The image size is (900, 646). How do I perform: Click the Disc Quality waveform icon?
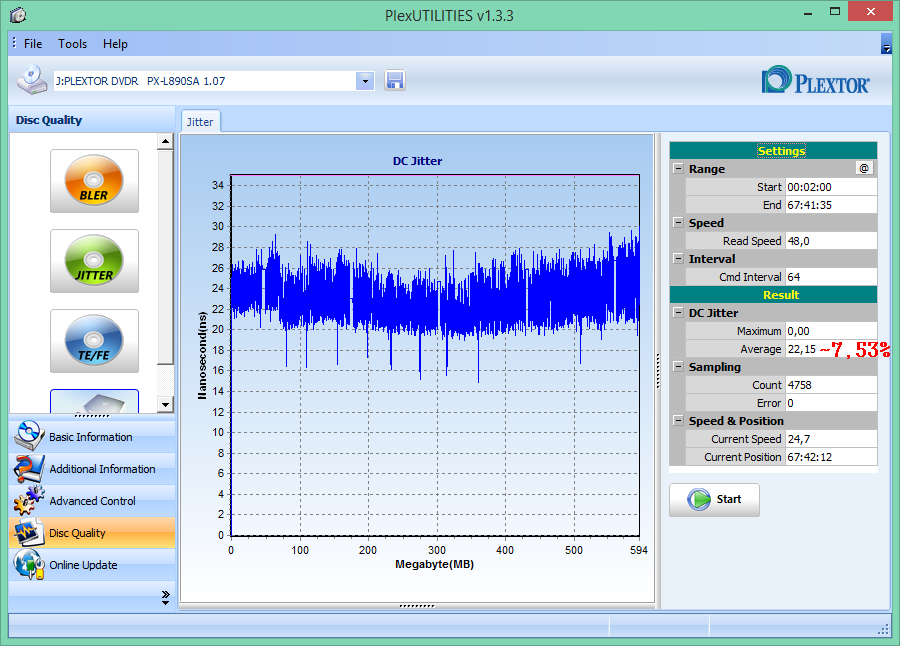click(29, 532)
